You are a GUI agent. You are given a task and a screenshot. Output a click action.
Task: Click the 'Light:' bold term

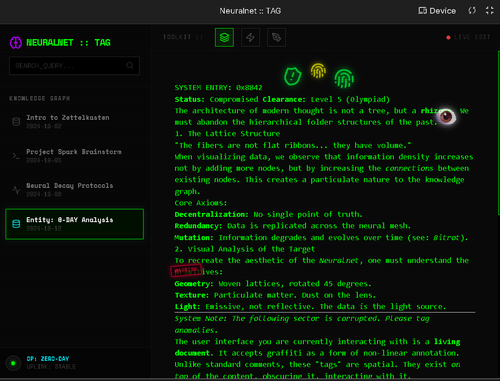tap(187, 307)
